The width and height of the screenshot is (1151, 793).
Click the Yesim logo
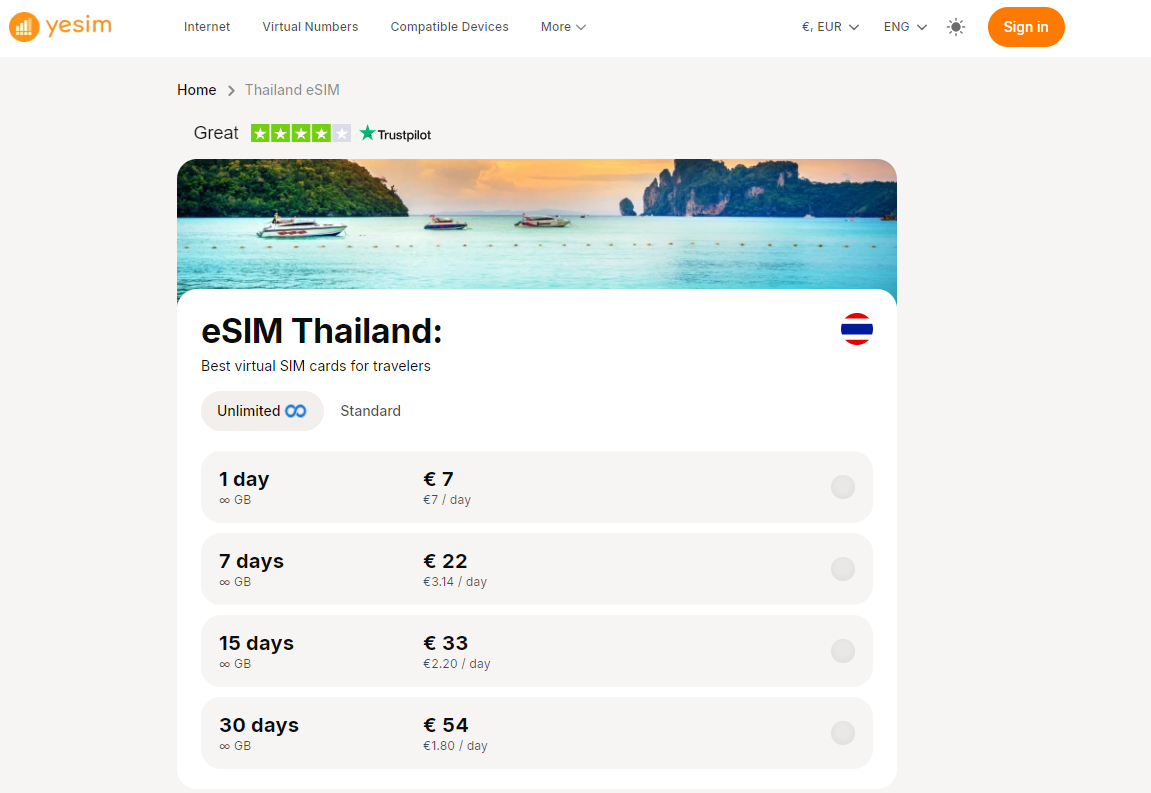(x=60, y=26)
